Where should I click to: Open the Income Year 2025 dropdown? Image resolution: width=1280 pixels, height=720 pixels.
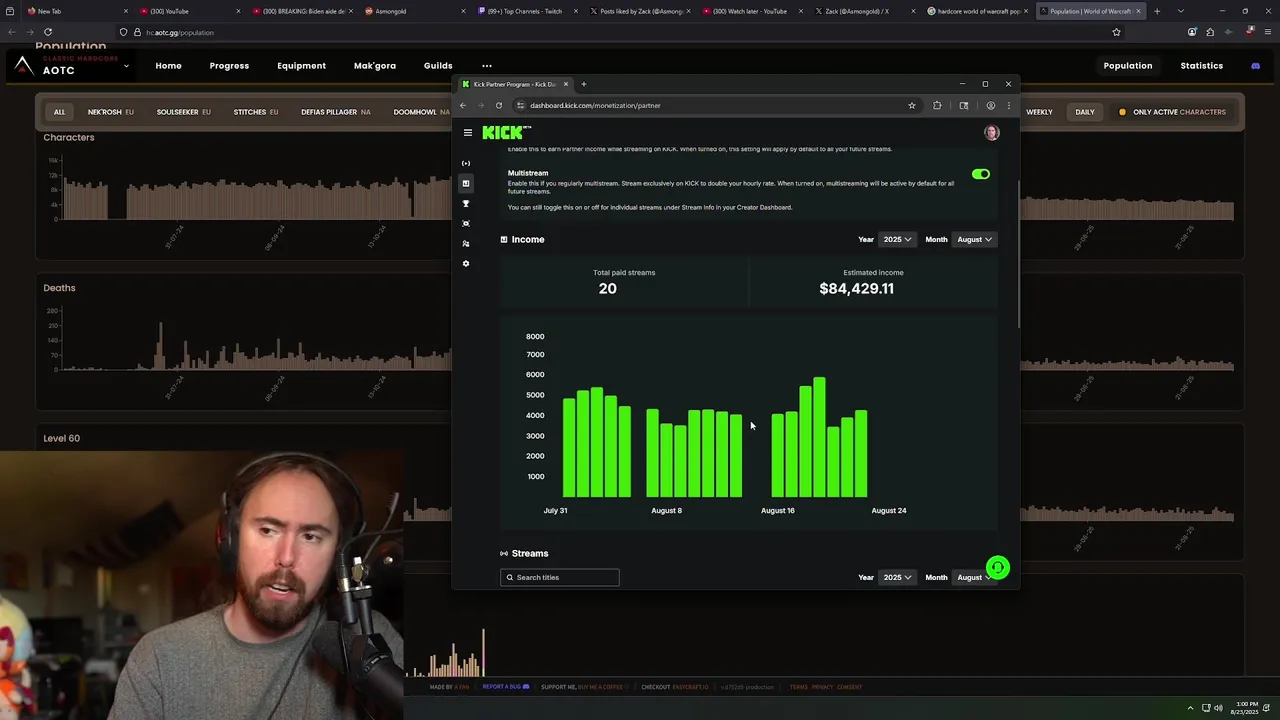pyautogui.click(x=896, y=239)
